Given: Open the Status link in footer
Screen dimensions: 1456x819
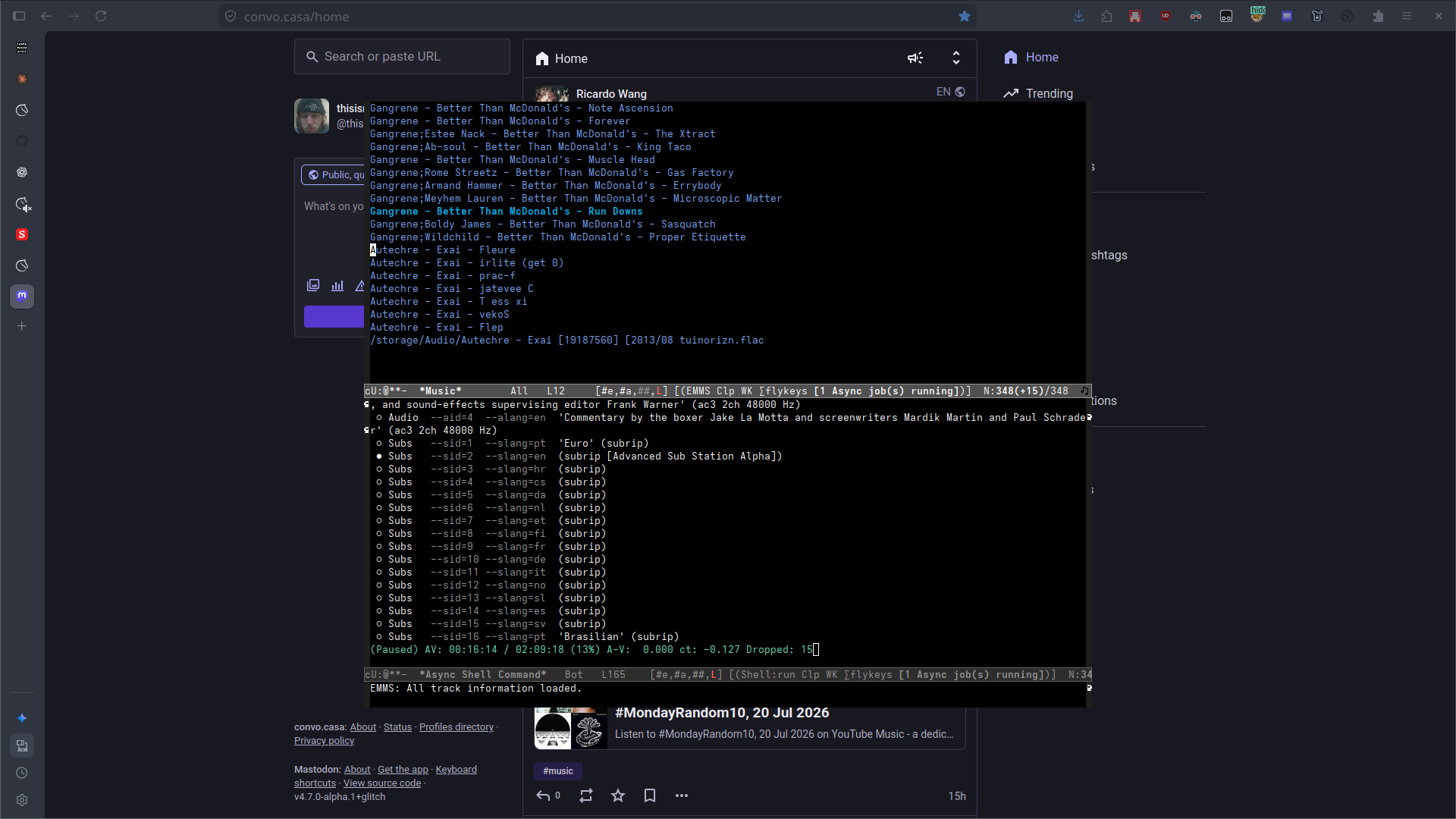Looking at the screenshot, I should click(x=397, y=727).
